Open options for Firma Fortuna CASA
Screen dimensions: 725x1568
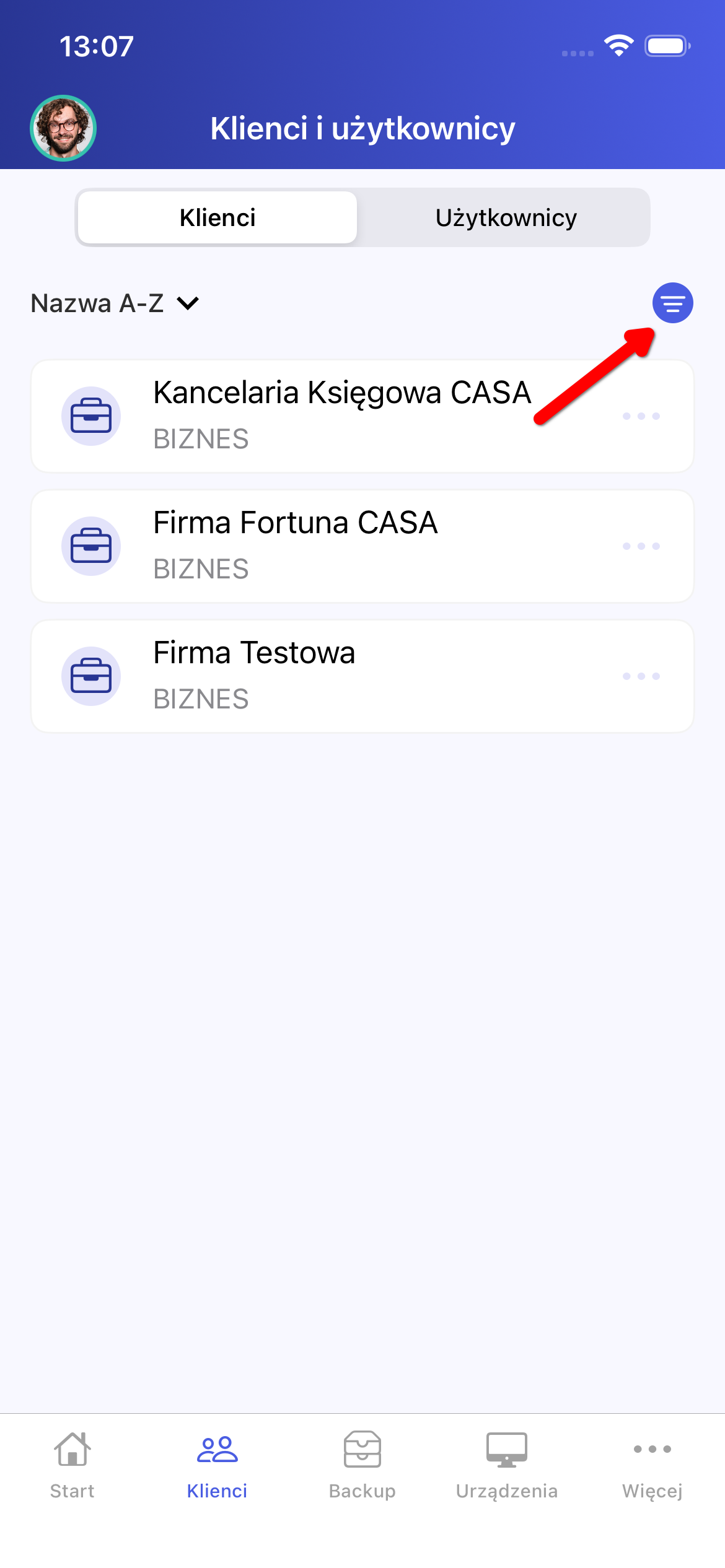point(641,546)
